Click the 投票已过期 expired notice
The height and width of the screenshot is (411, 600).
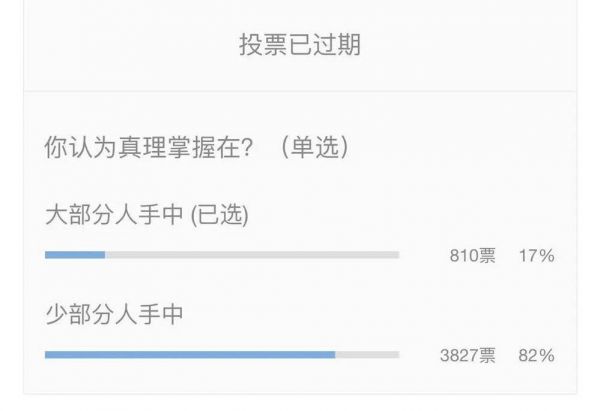pos(299,45)
